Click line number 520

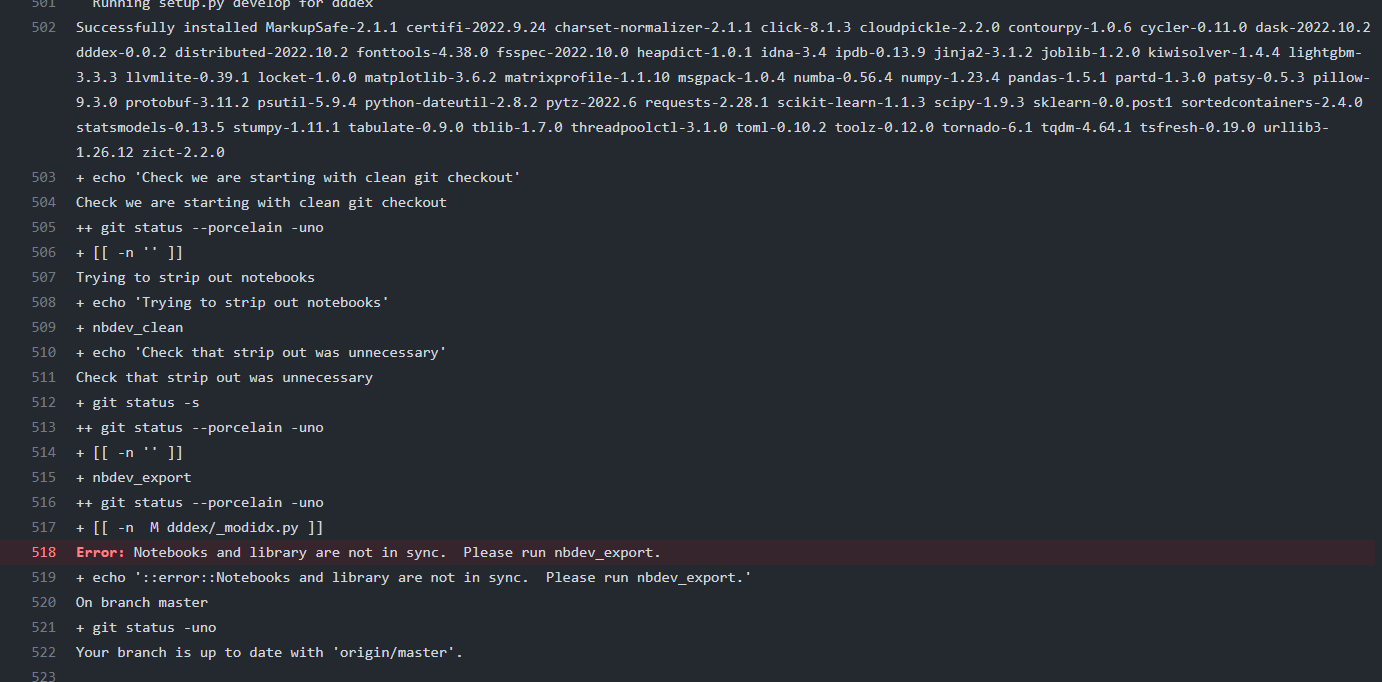pos(43,602)
